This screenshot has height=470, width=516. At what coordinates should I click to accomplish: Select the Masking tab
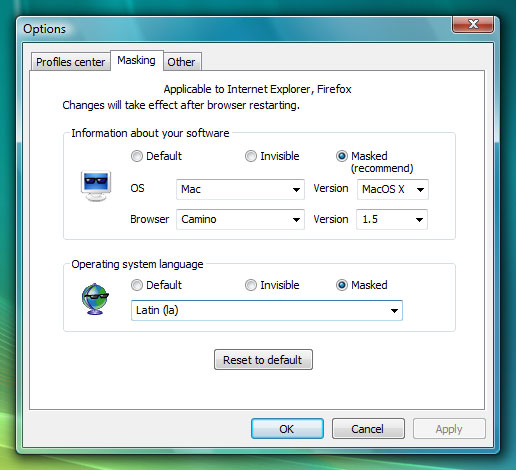[x=137, y=60]
